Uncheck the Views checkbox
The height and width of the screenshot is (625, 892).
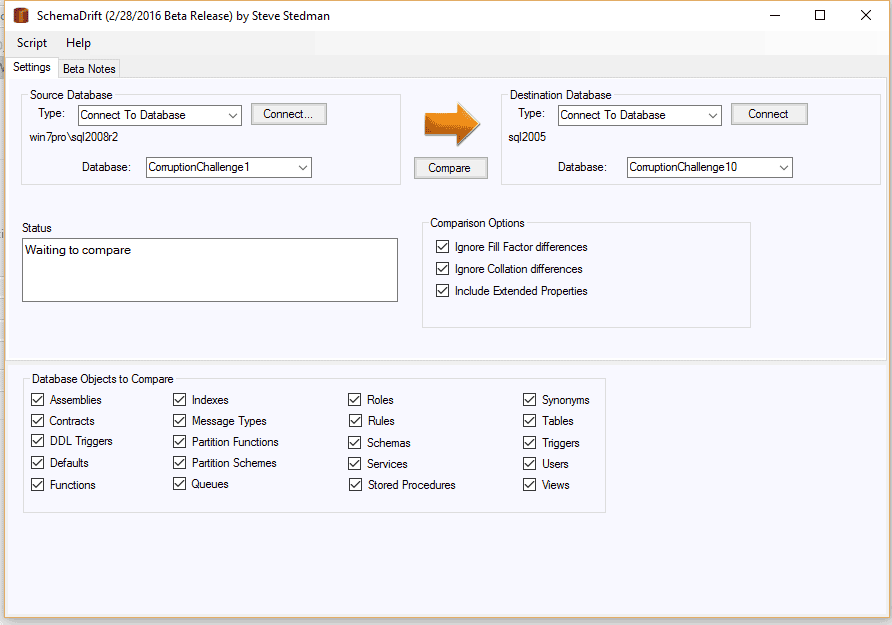tap(530, 485)
